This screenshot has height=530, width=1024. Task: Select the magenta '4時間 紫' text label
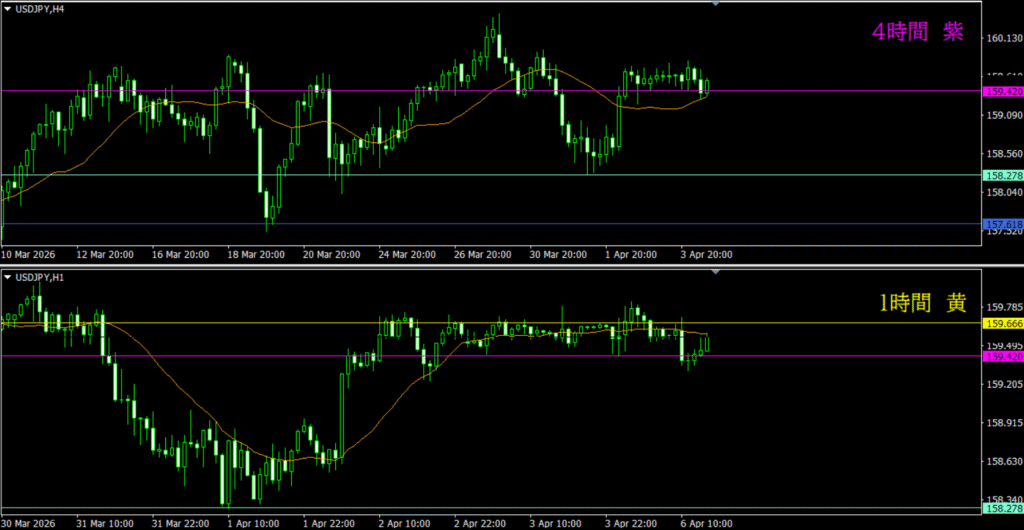[918, 32]
